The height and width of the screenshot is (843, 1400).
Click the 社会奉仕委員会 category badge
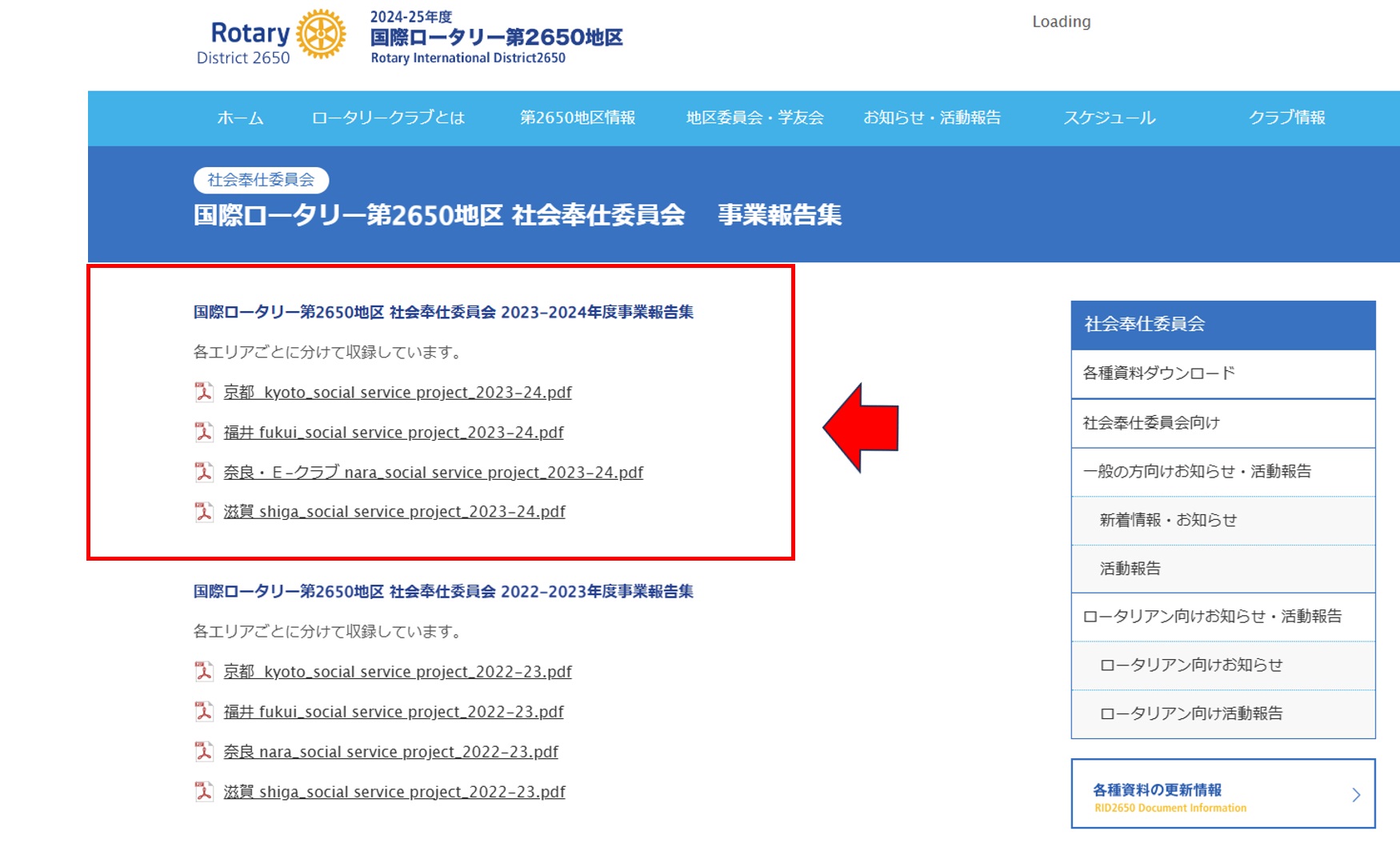(261, 180)
